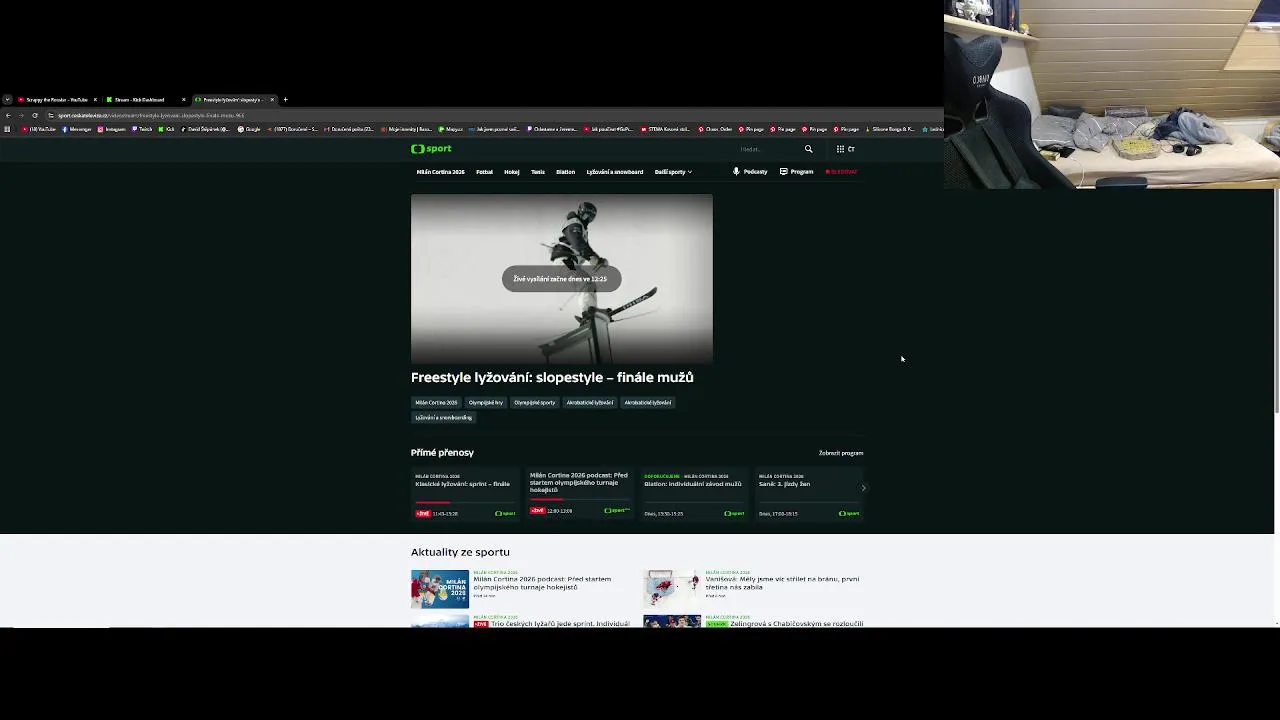Viewport: 1280px width, 720px height.
Task: Open the Silicone Bongs bookmark
Action: pyautogui.click(x=889, y=129)
